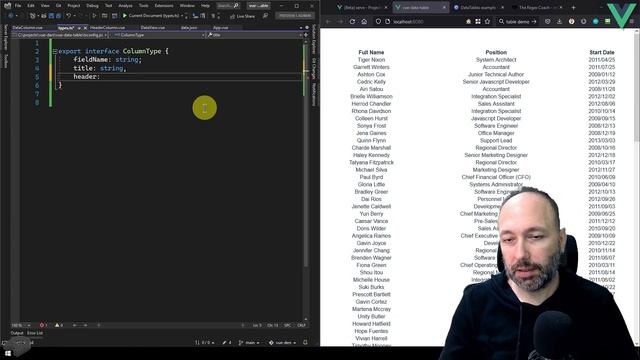Click the Visual Studio search box
Screen dimensions: 640x360
coord(228,6)
